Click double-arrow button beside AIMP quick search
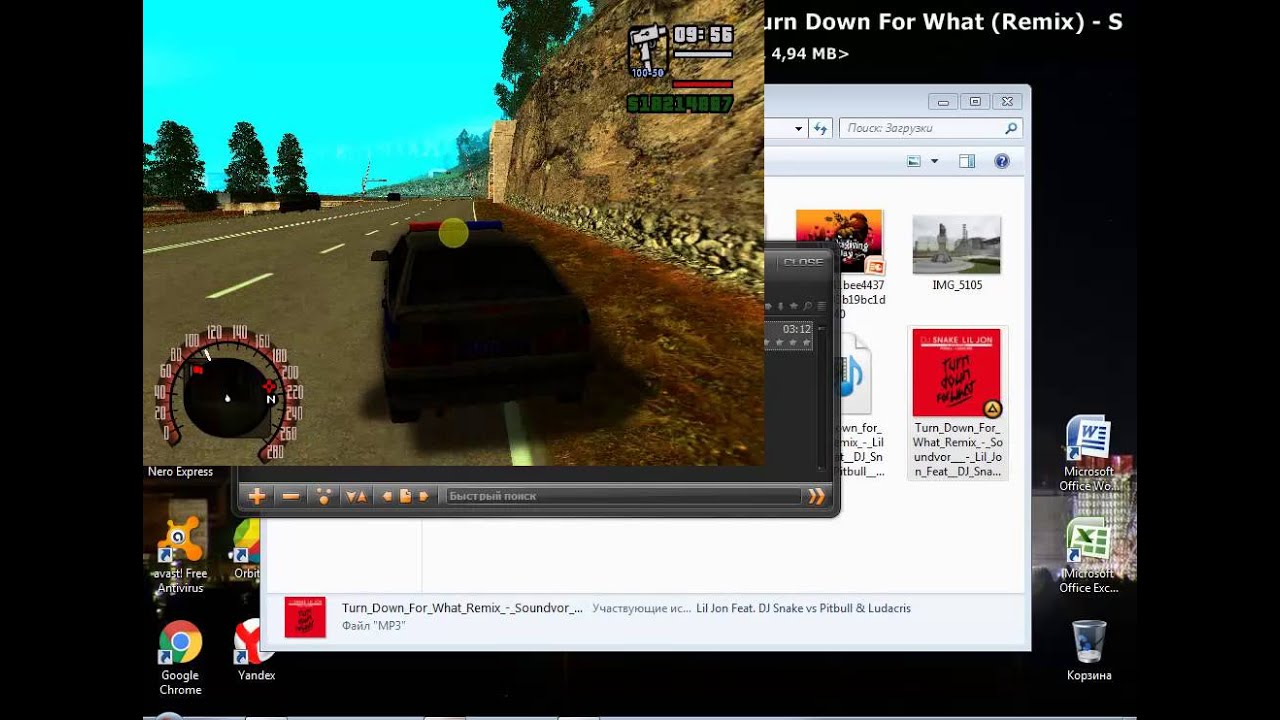 [816, 496]
